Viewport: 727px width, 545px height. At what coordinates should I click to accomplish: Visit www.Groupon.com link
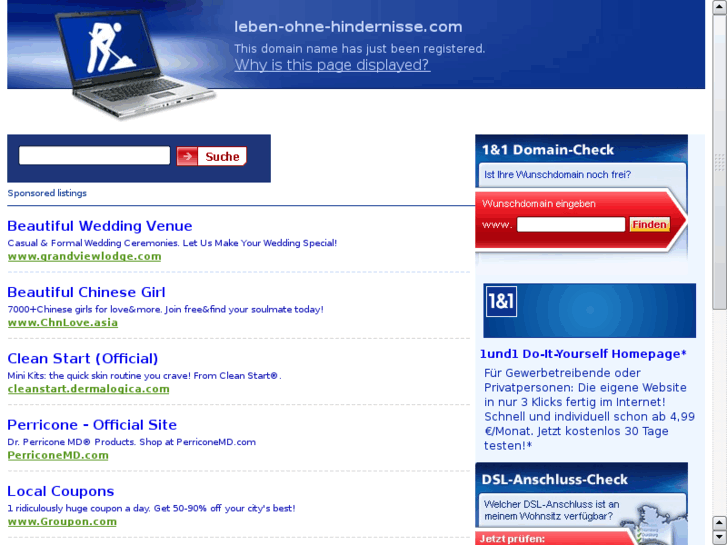(x=62, y=521)
